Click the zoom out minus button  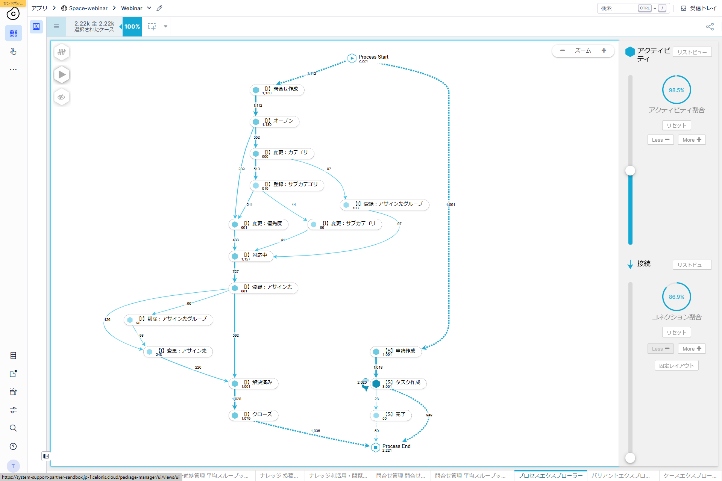(562, 50)
